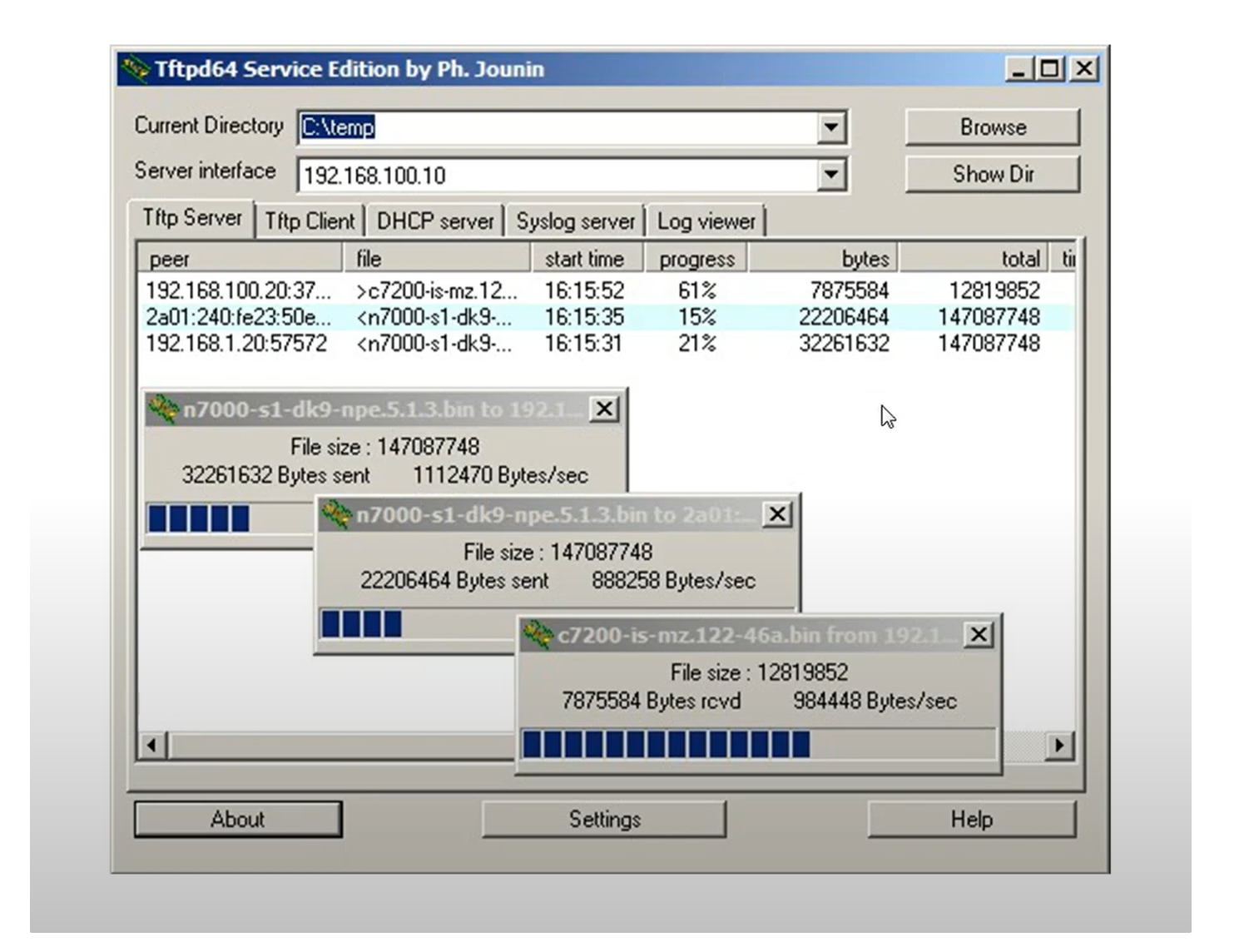Click the Help button
1259x952 pixels.
[972, 820]
